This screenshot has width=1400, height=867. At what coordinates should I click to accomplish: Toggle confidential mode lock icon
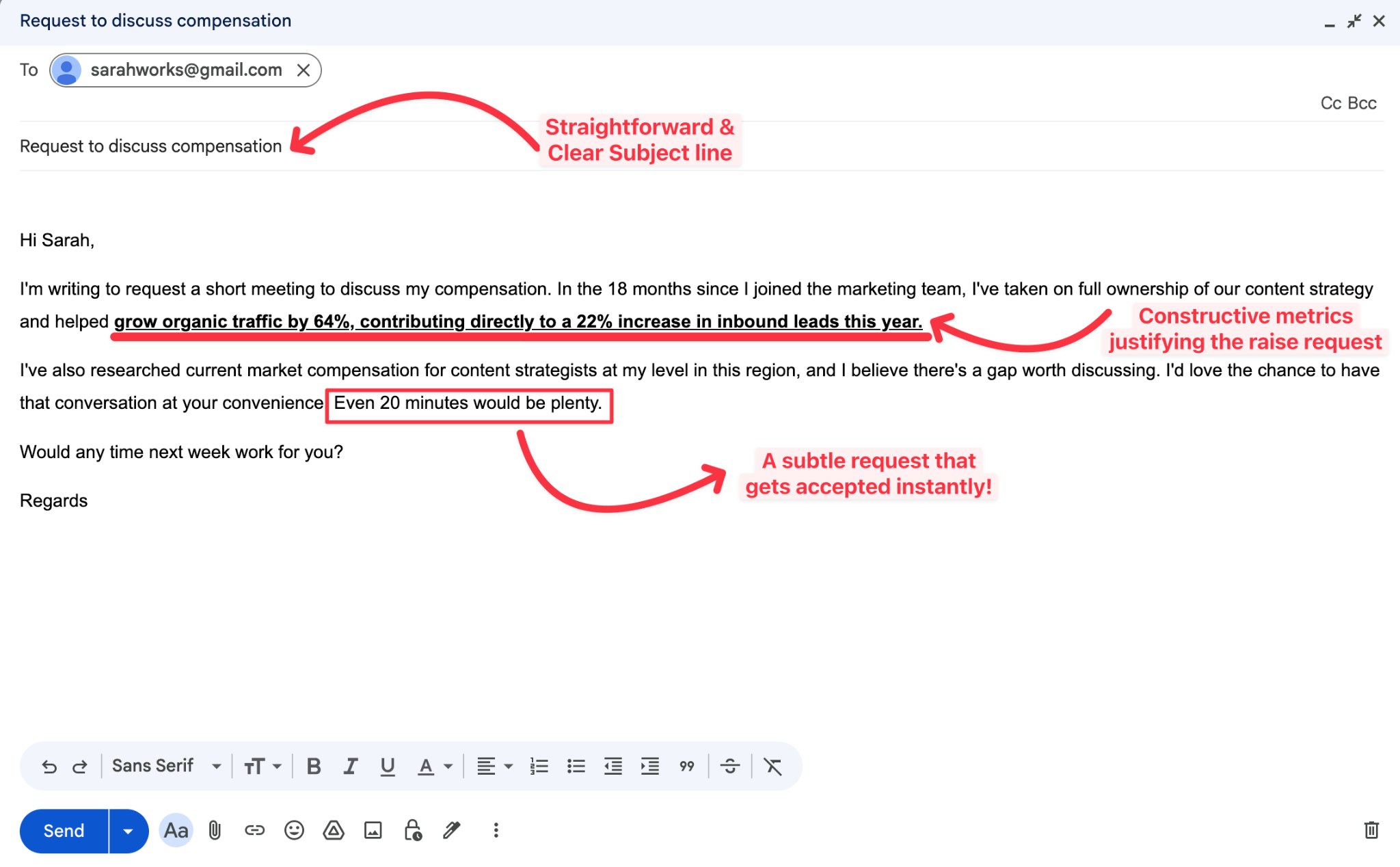pyautogui.click(x=413, y=831)
